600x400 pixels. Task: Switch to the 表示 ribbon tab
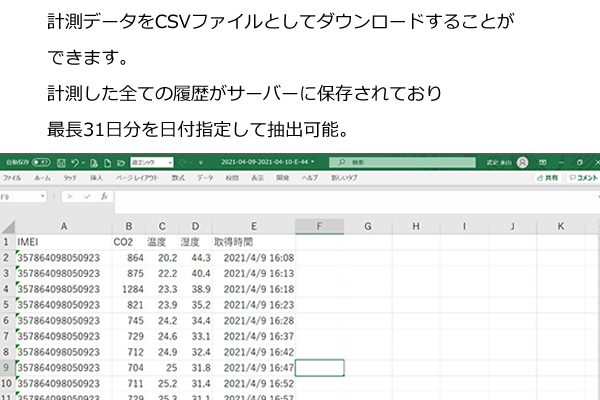tap(257, 178)
